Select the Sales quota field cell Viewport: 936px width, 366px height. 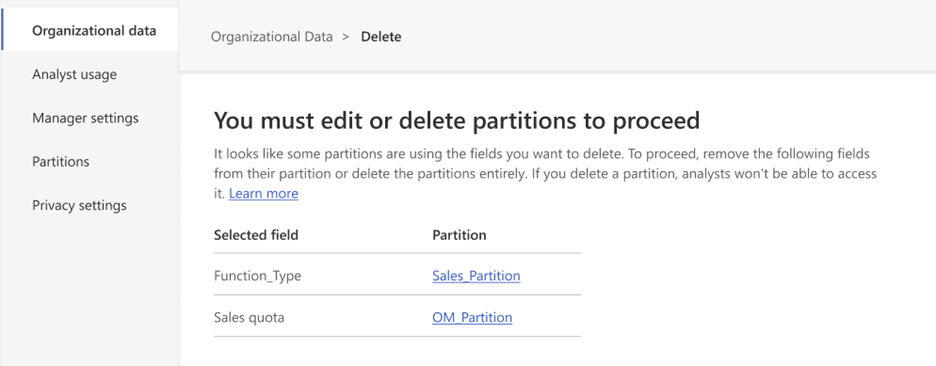pyautogui.click(x=249, y=318)
